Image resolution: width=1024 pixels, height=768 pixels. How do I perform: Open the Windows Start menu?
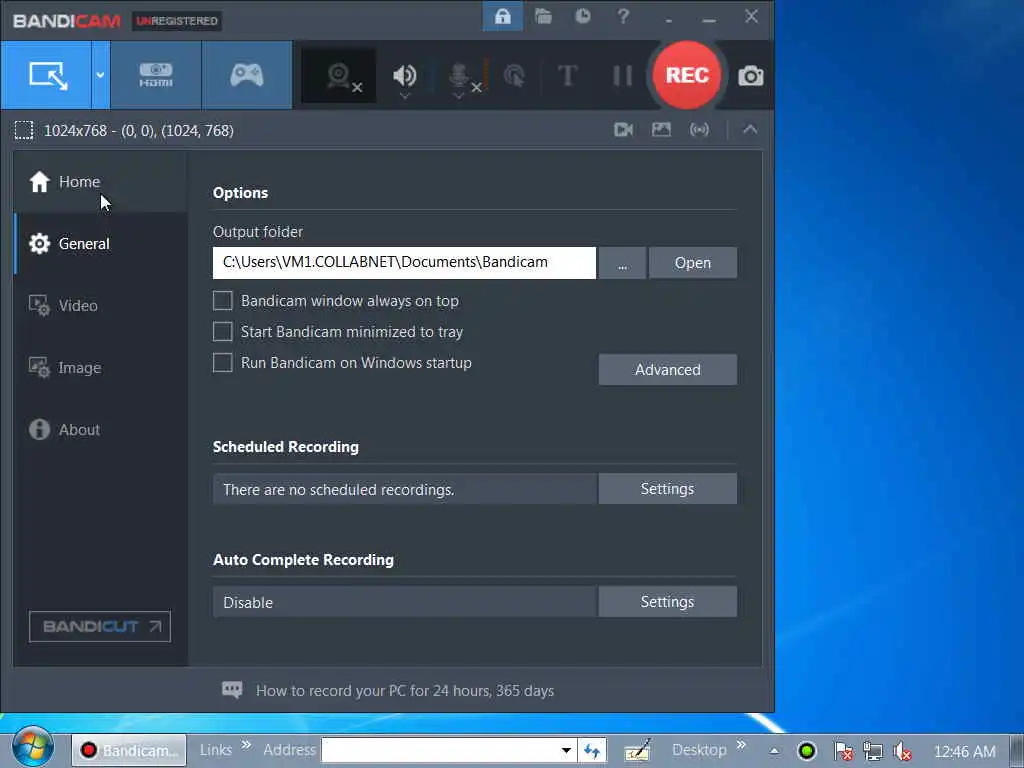coord(33,746)
